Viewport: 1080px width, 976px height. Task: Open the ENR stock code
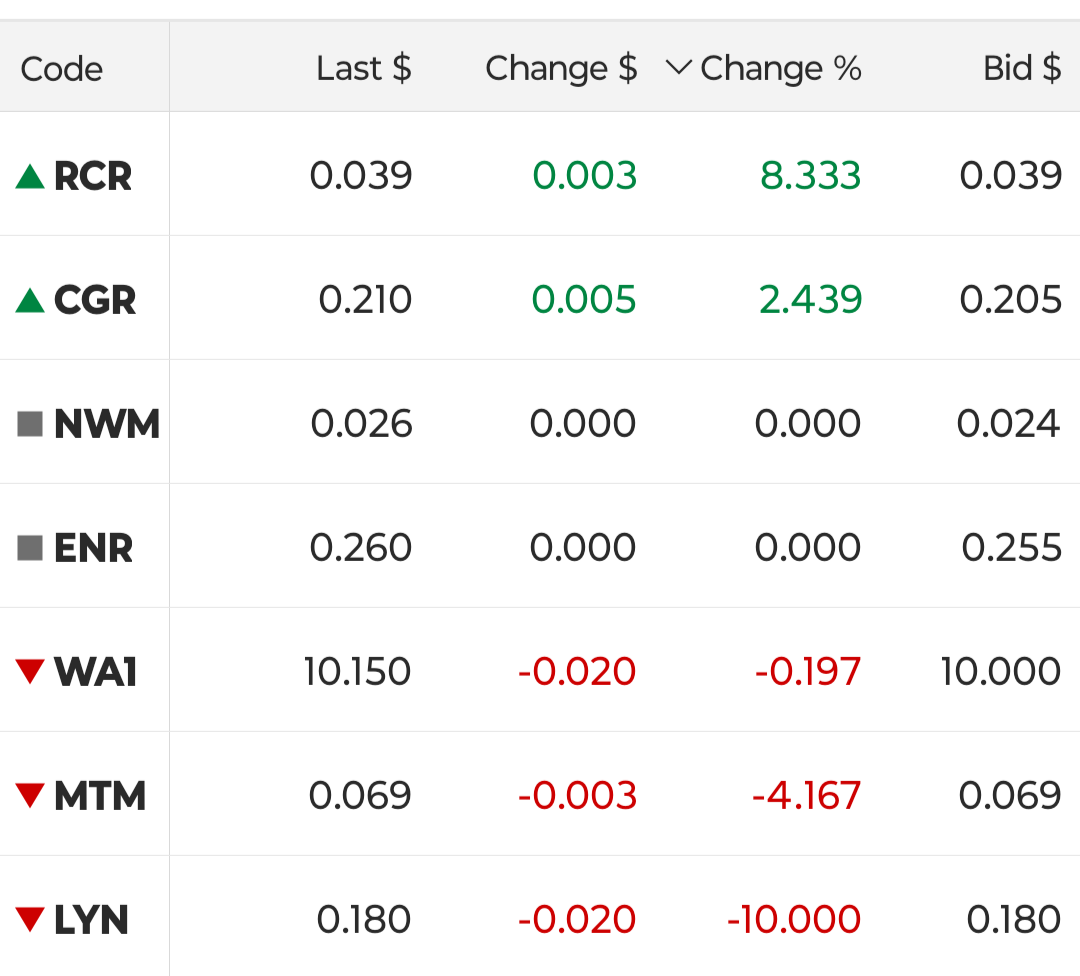pyautogui.click(x=94, y=548)
